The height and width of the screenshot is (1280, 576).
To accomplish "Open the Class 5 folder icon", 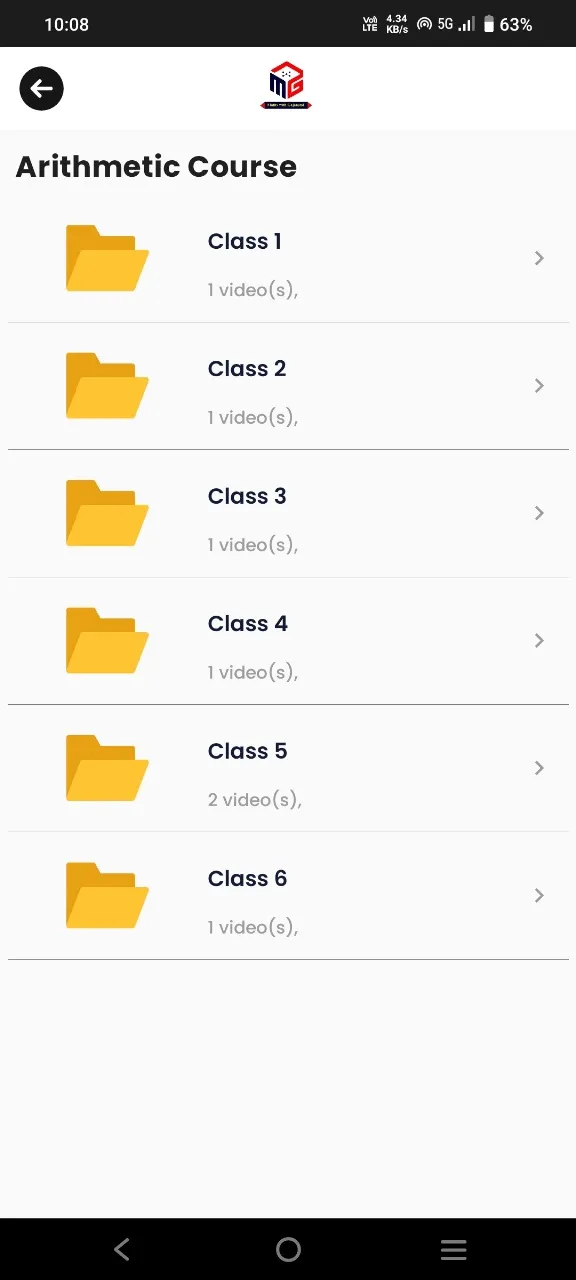I will click(x=107, y=768).
